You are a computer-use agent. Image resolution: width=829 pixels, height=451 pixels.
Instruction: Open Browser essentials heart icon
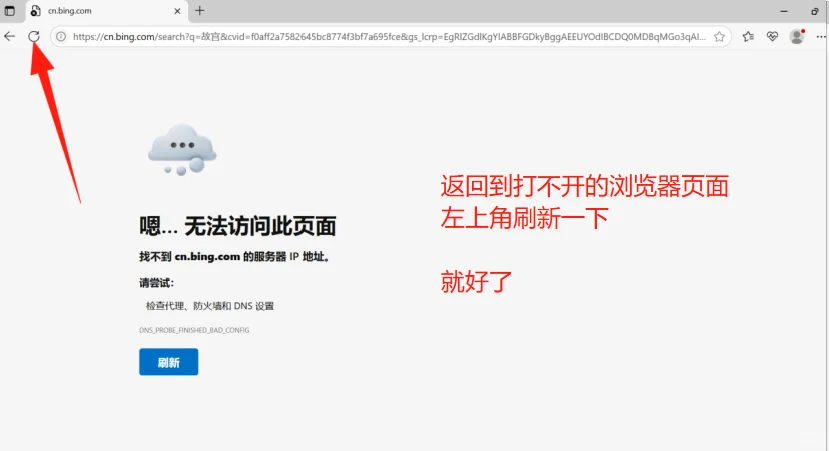772,36
